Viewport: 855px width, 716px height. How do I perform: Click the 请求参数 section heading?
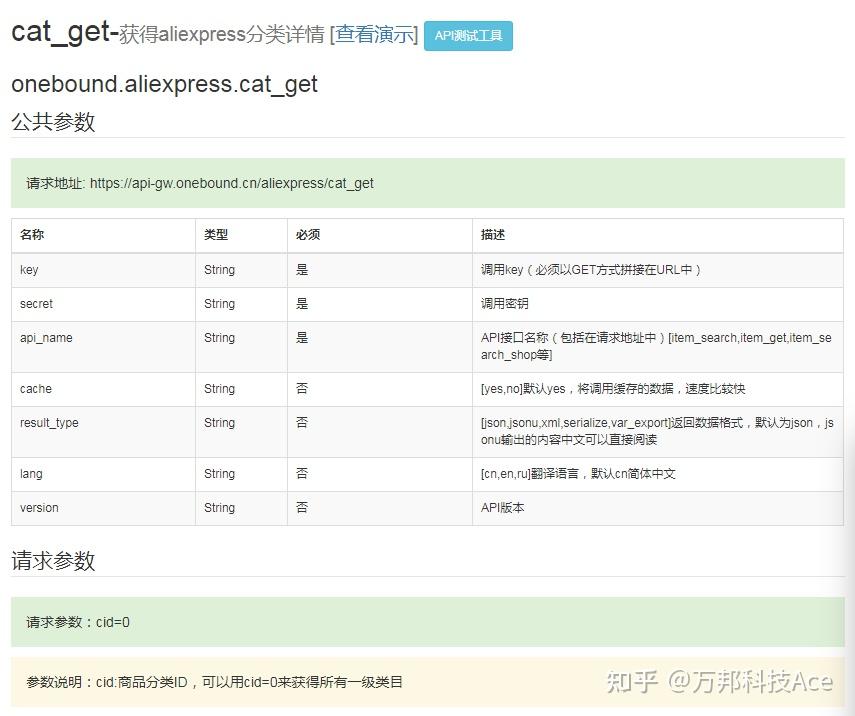pos(47,561)
